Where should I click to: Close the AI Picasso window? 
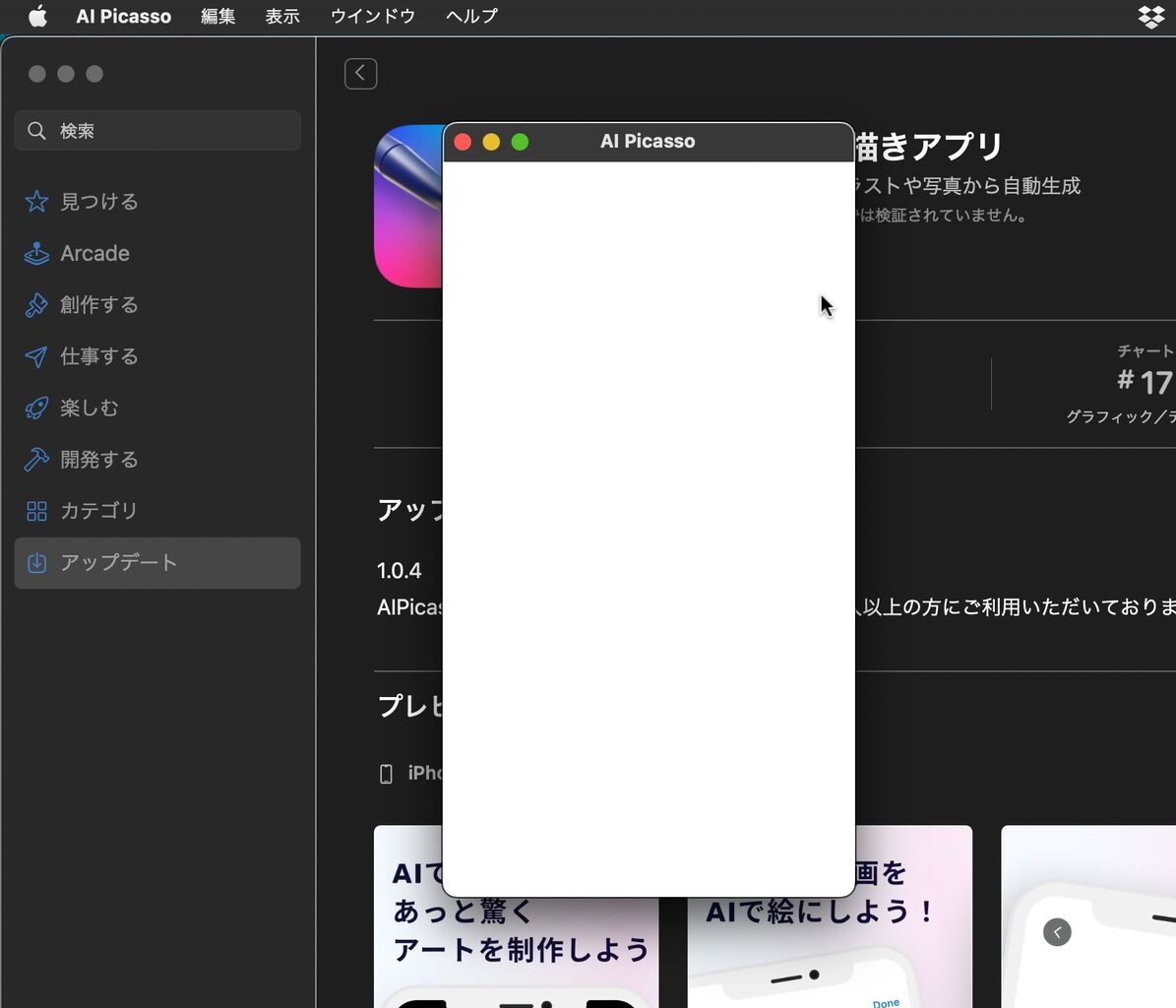(463, 142)
